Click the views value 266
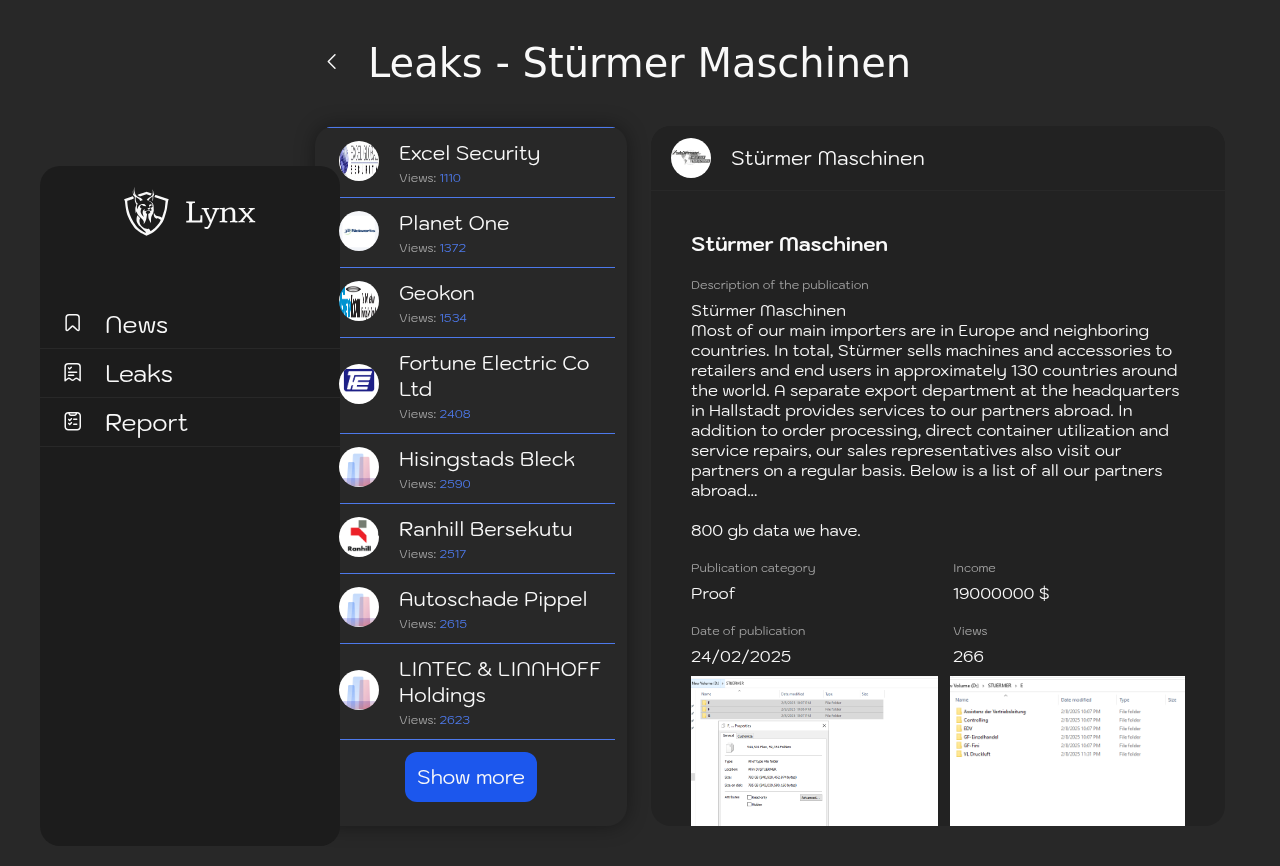The height and width of the screenshot is (866, 1280). (968, 656)
